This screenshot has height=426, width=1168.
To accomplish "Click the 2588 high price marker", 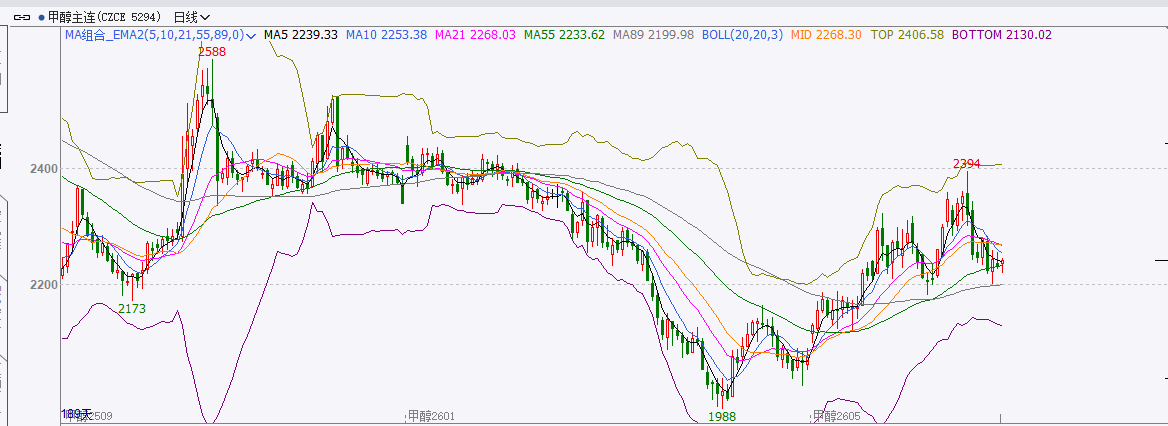I will (x=211, y=51).
